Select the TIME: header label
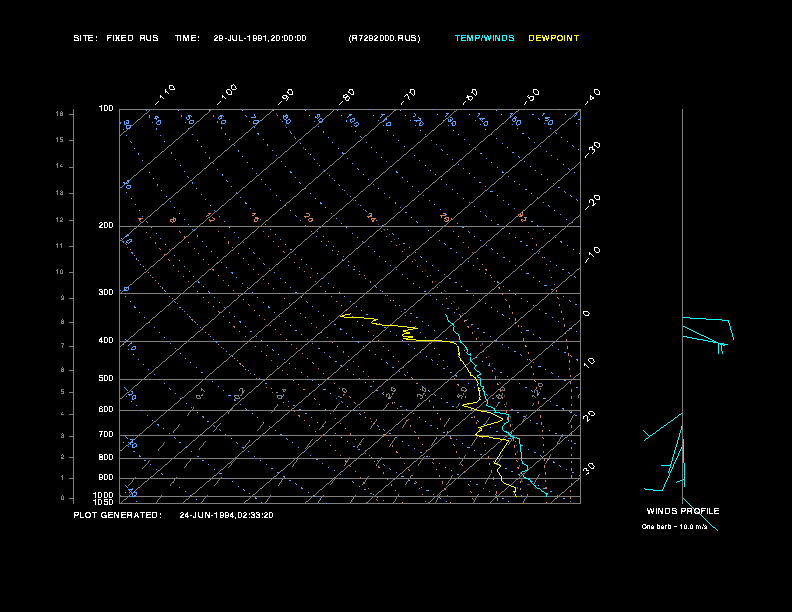792x612 pixels. click(187, 38)
